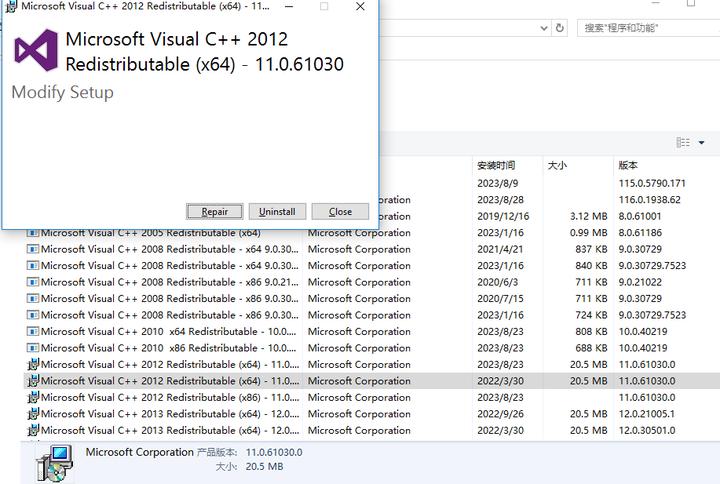Select Visual C++ 2005 Redistributable (x64) row
This screenshot has height=484, width=720.
point(372,233)
